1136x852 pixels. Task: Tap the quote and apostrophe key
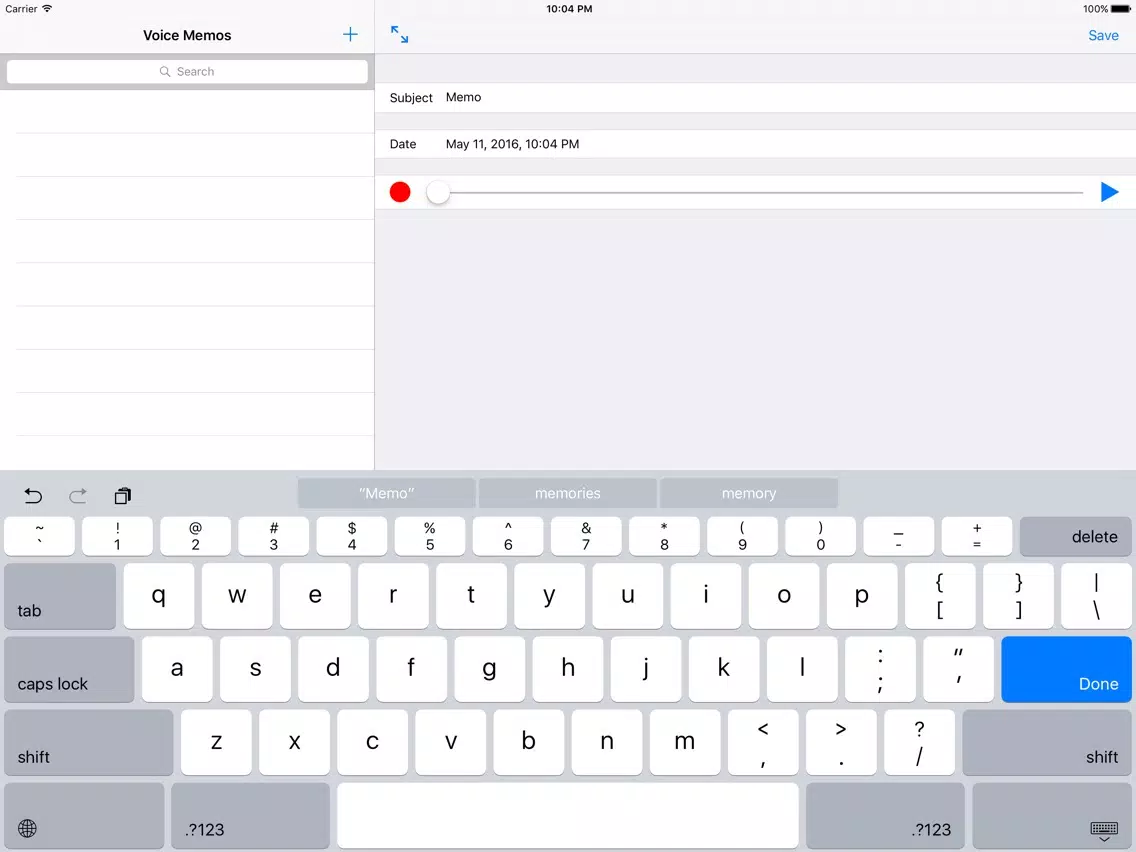point(958,669)
